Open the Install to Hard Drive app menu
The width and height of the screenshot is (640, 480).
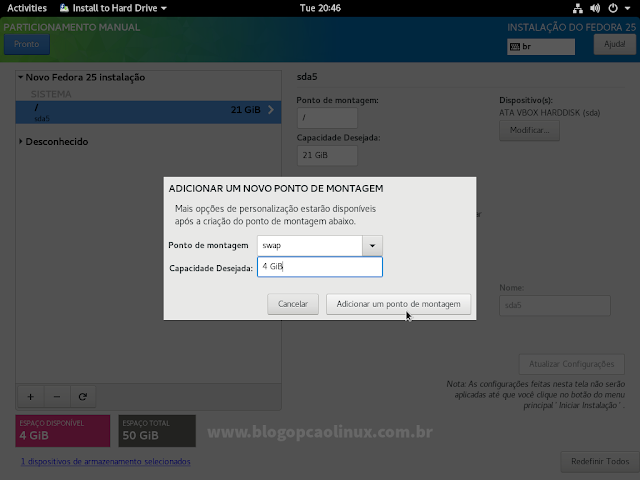click(113, 8)
